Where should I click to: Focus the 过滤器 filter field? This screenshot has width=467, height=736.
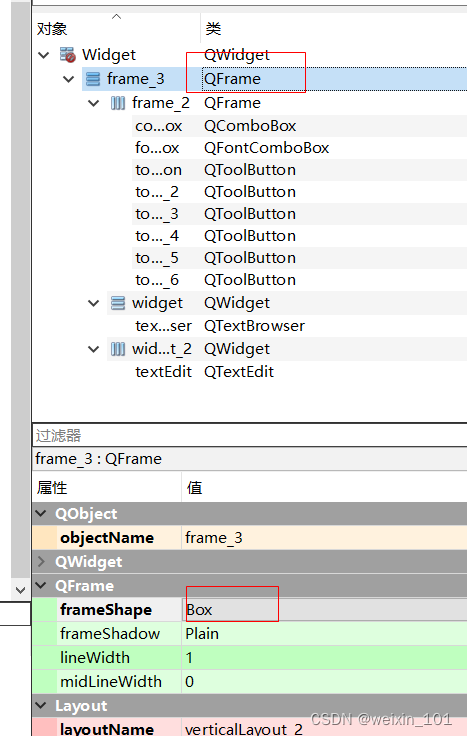250,436
